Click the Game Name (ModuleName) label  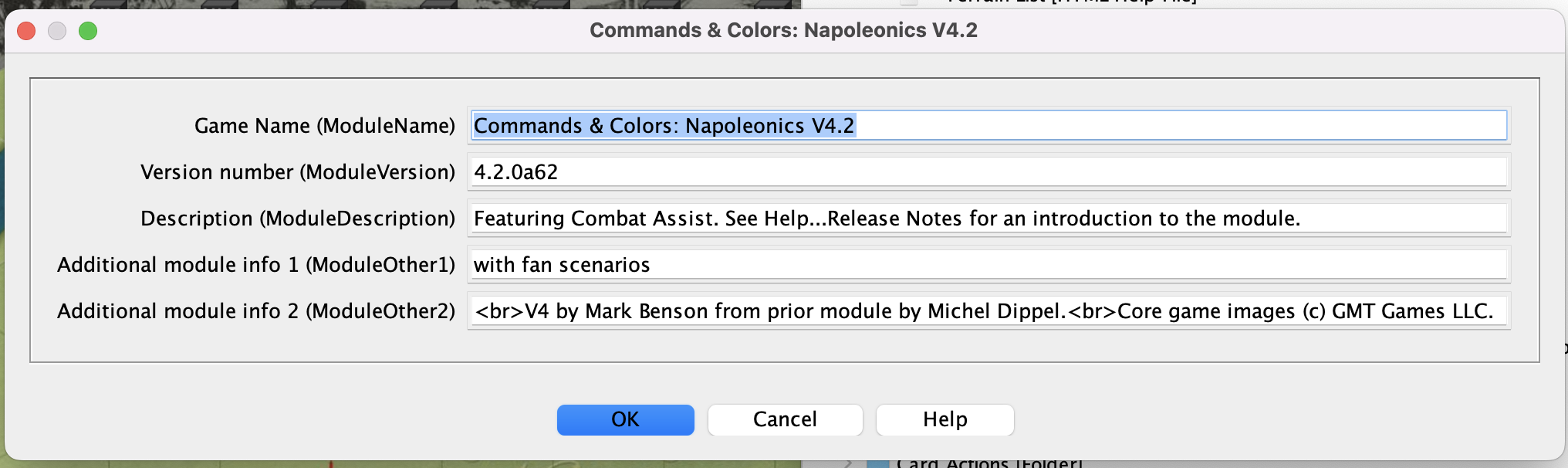click(x=325, y=126)
